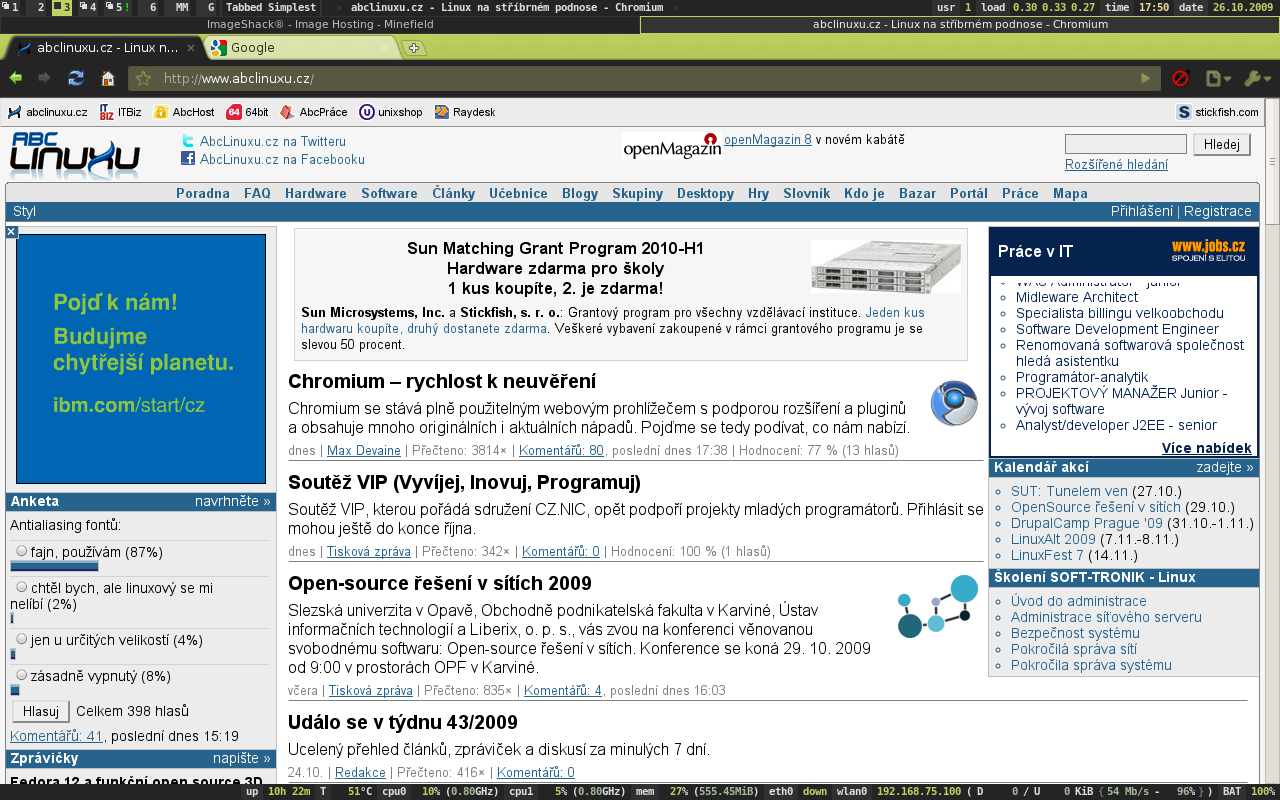Open Hardware in the site menu

pos(316,193)
